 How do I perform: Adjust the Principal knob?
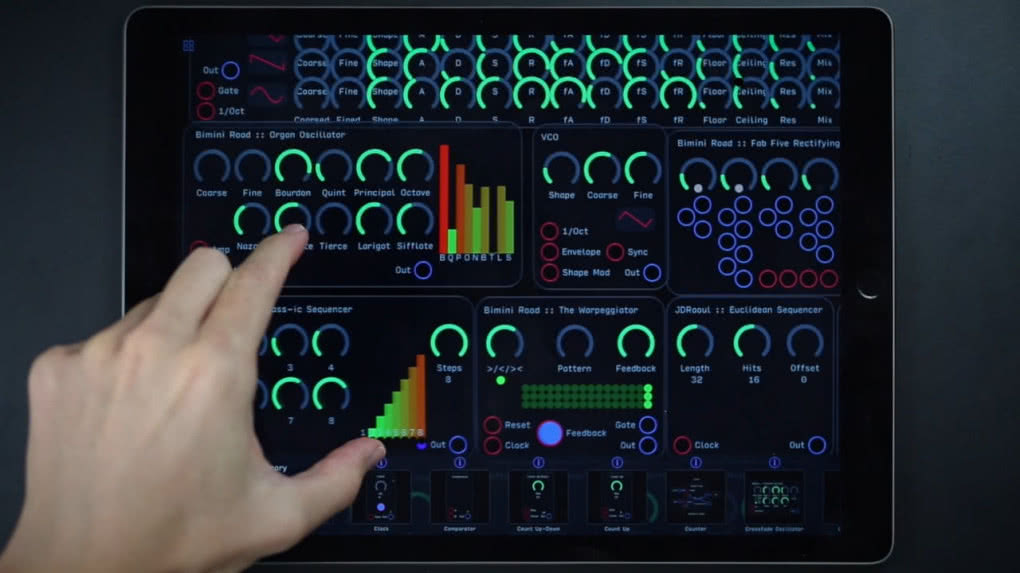coord(374,168)
